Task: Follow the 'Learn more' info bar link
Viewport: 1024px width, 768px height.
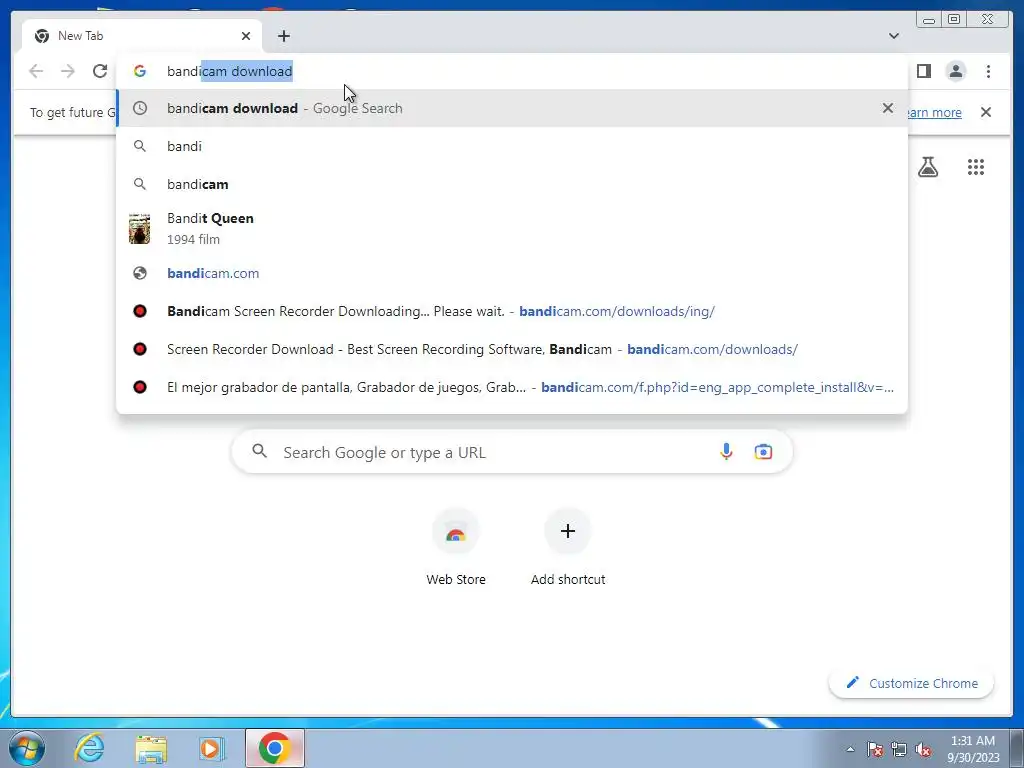Action: [x=934, y=112]
